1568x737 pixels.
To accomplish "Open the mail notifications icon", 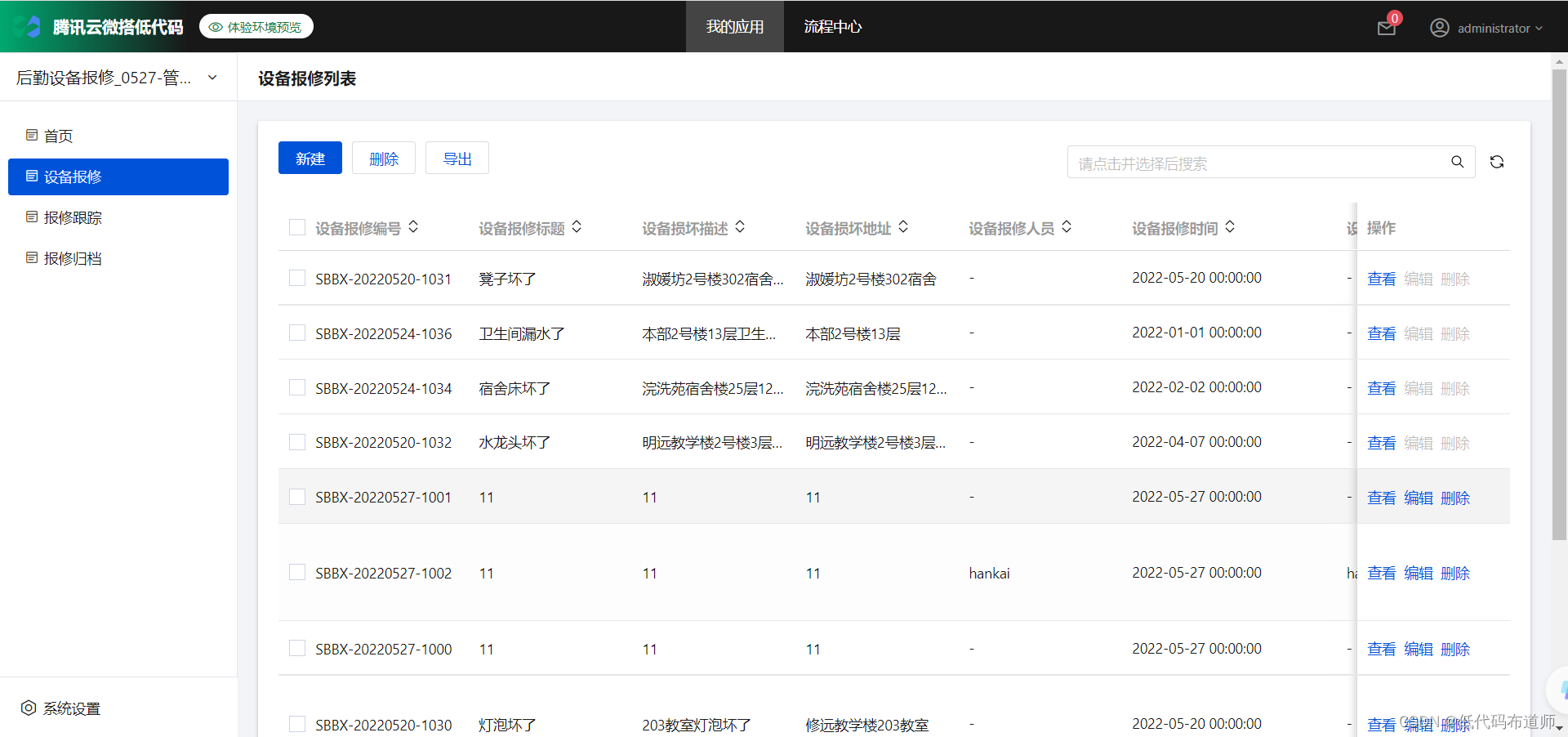I will click(1387, 29).
